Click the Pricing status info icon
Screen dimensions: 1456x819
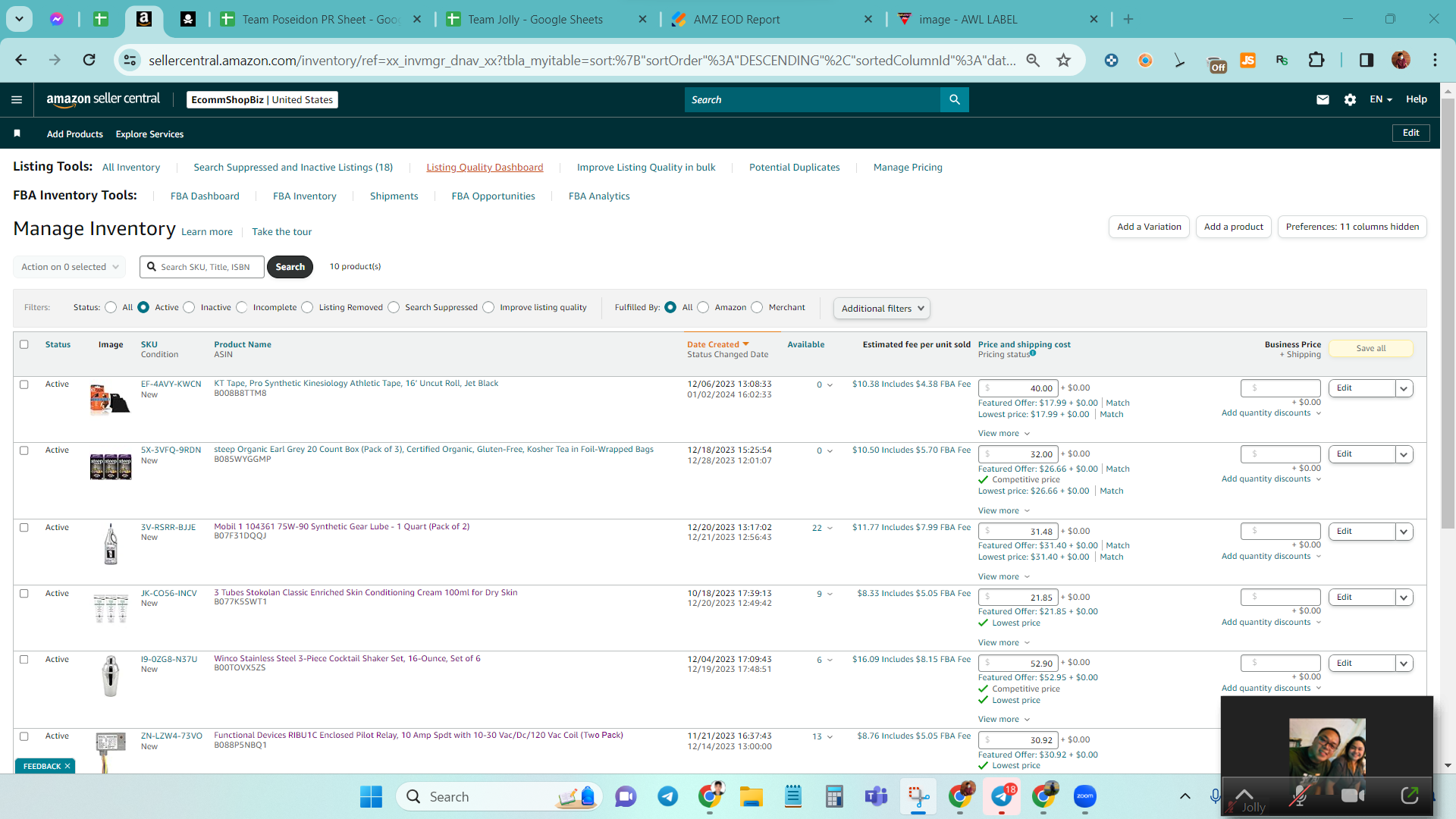click(1033, 353)
